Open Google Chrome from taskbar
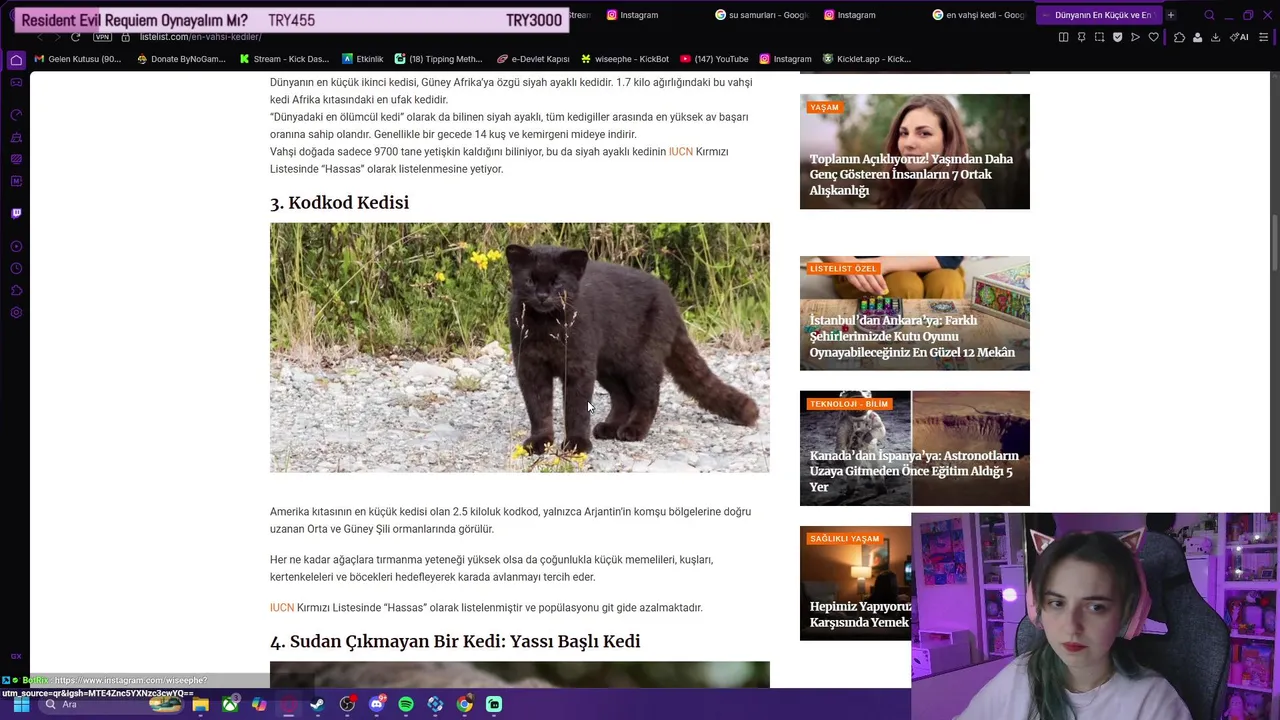Image resolution: width=1280 pixels, height=720 pixels. 465,704
